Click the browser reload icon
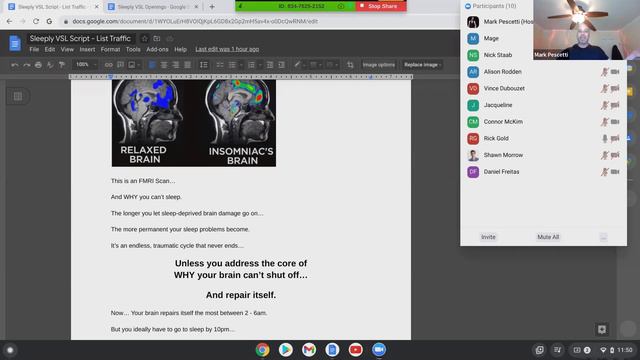640x360 pixels. point(36,21)
